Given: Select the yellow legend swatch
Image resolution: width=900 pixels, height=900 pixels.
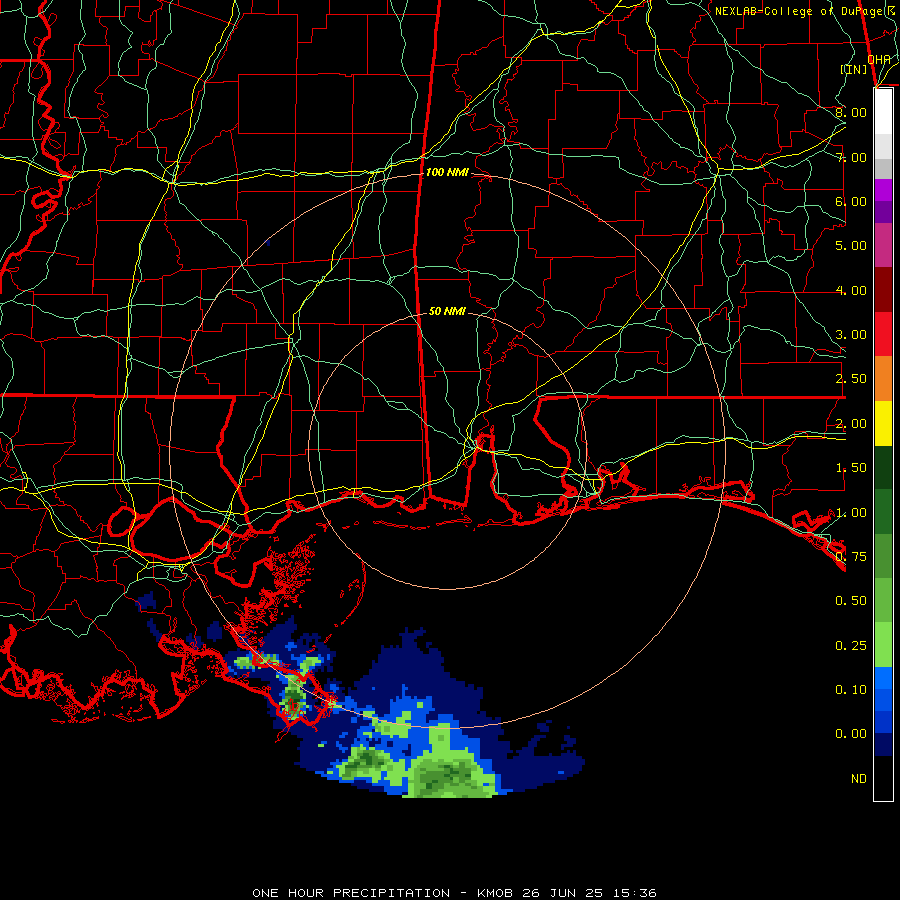Looking at the screenshot, I should (x=883, y=423).
